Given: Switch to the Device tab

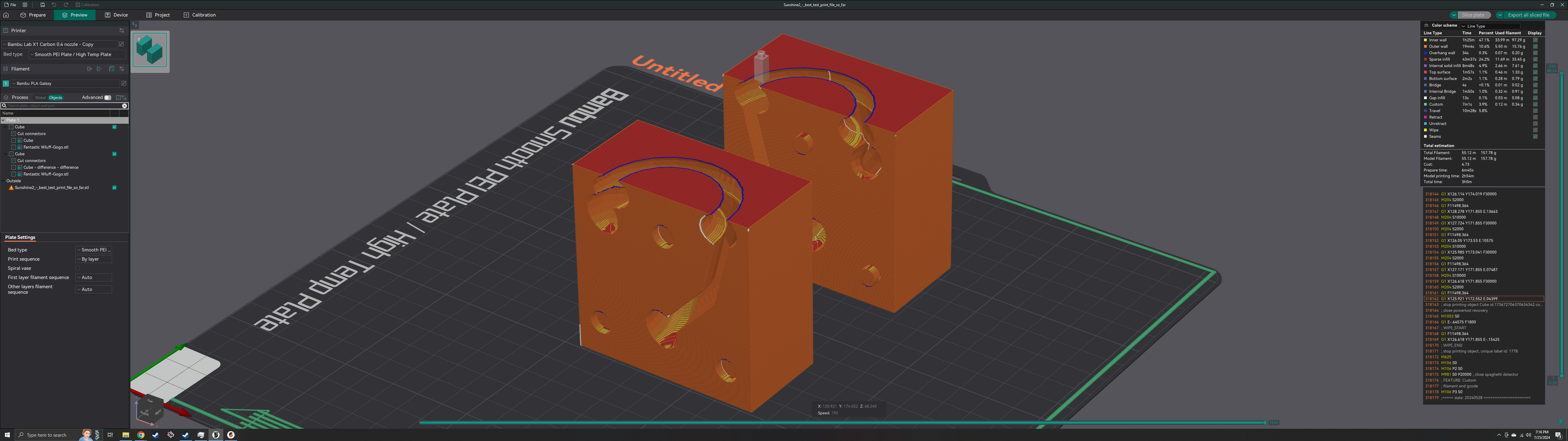Looking at the screenshot, I should point(116,15).
